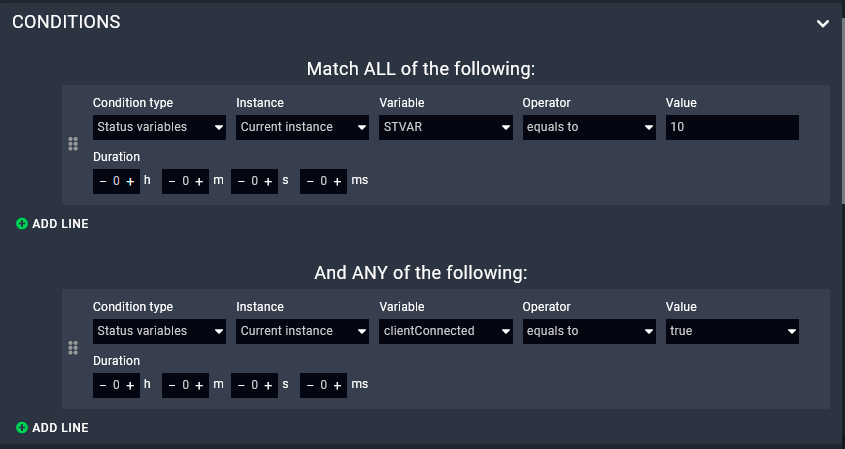
Task: Open the clientConnected variable dropdown
Action: click(x=447, y=331)
